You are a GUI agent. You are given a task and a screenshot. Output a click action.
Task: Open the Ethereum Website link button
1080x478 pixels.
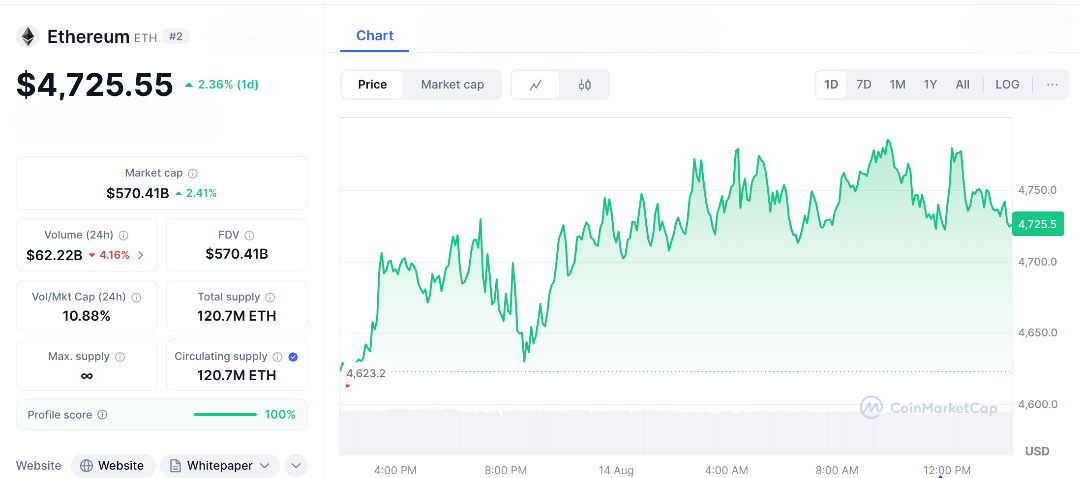(113, 466)
